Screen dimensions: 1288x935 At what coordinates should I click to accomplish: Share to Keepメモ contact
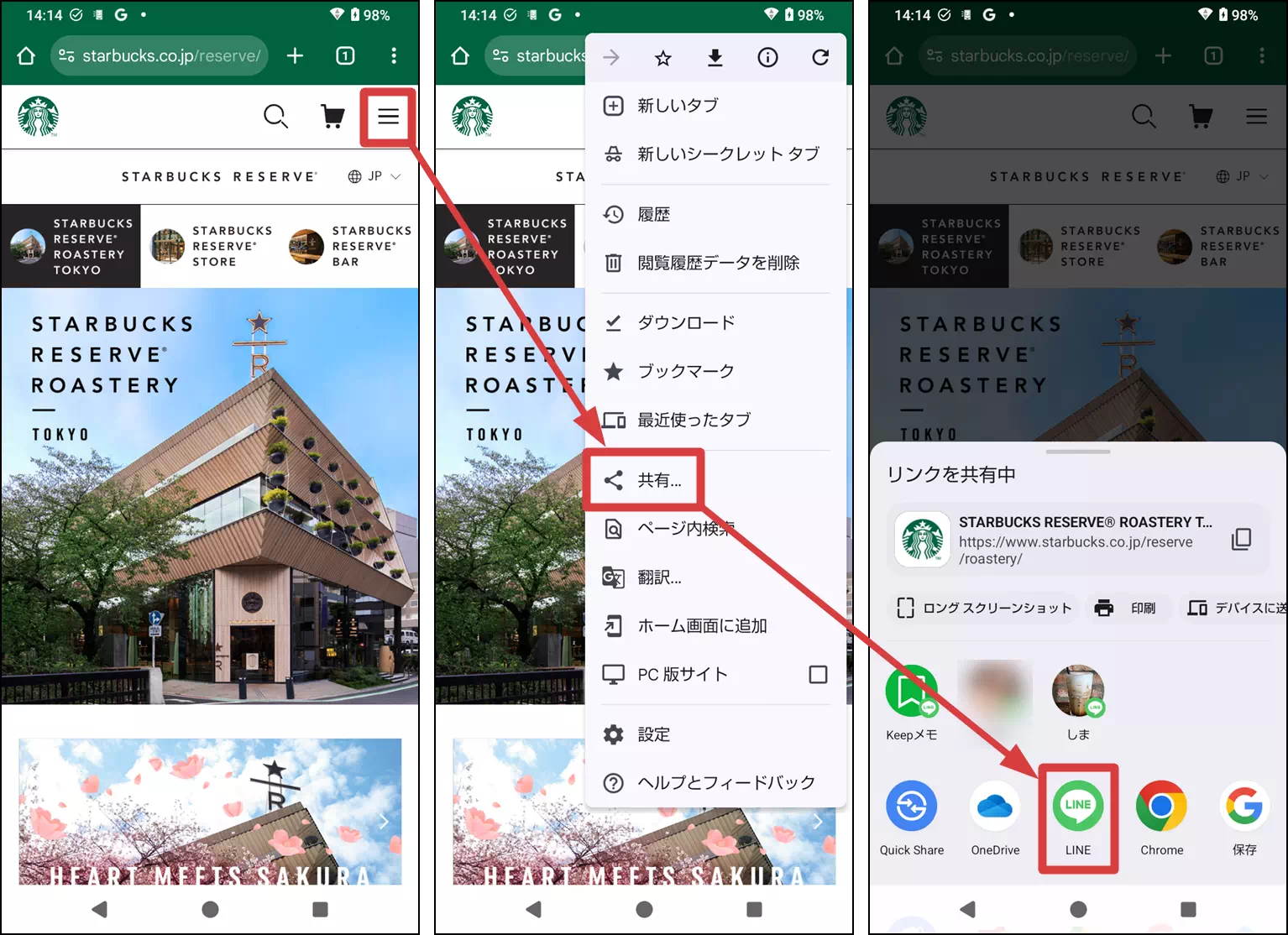pyautogui.click(x=912, y=703)
